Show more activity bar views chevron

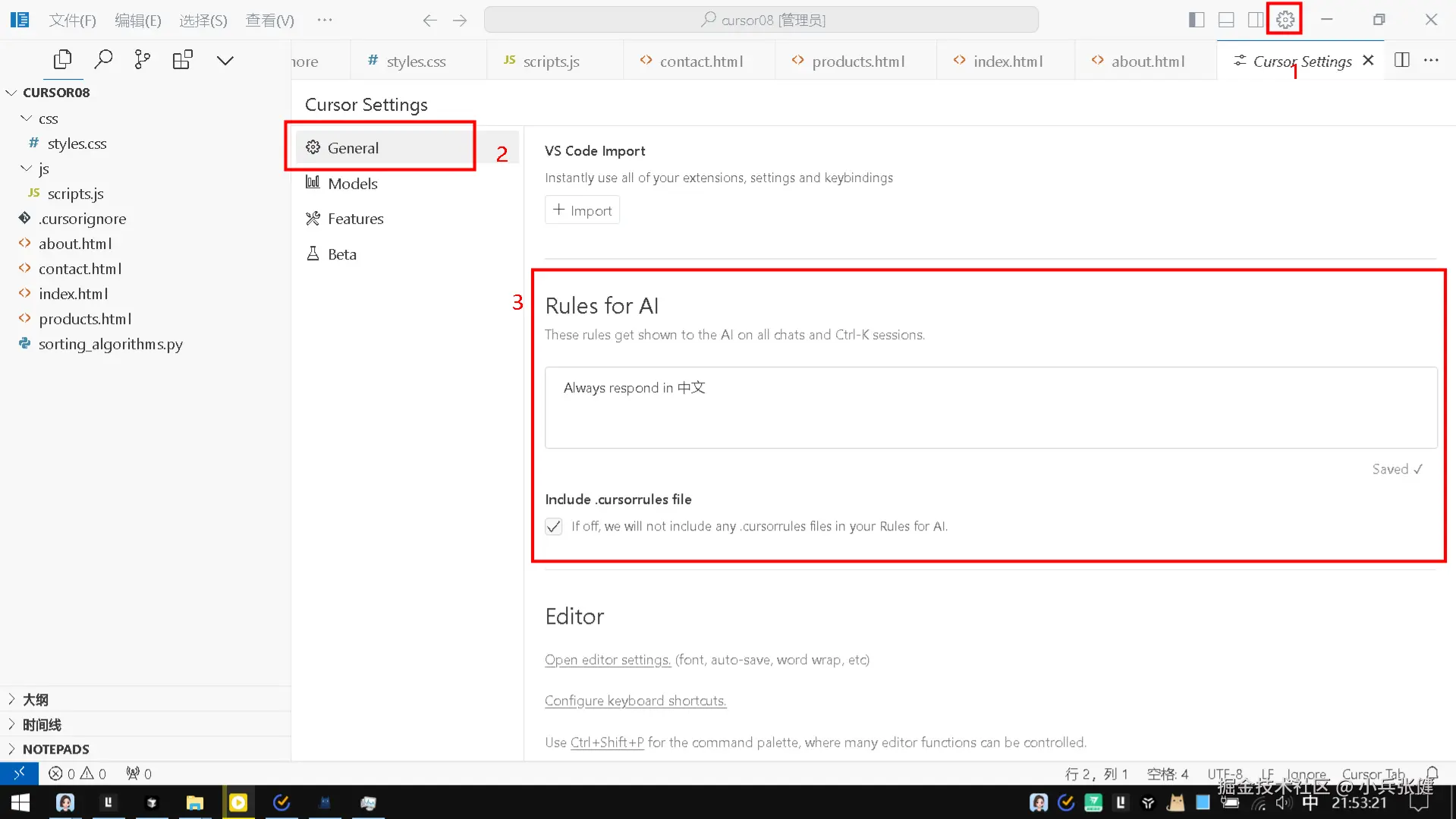pyautogui.click(x=225, y=60)
